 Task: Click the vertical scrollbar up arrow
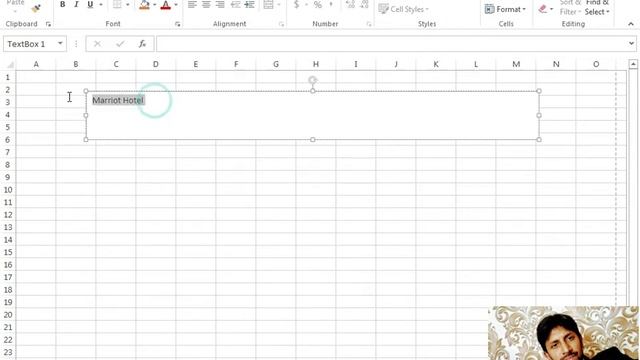[x=633, y=64]
